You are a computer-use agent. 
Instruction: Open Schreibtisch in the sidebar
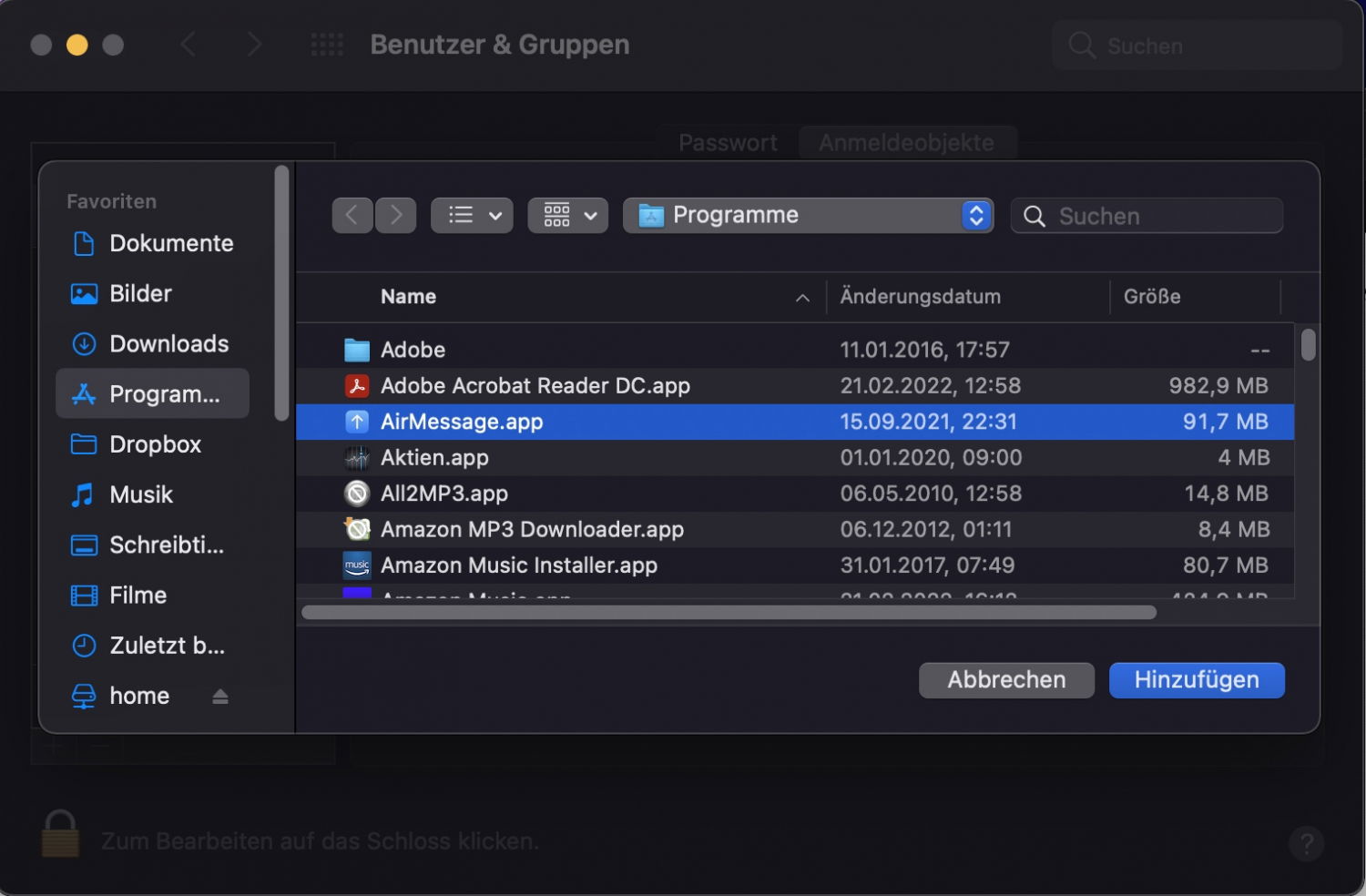[148, 545]
